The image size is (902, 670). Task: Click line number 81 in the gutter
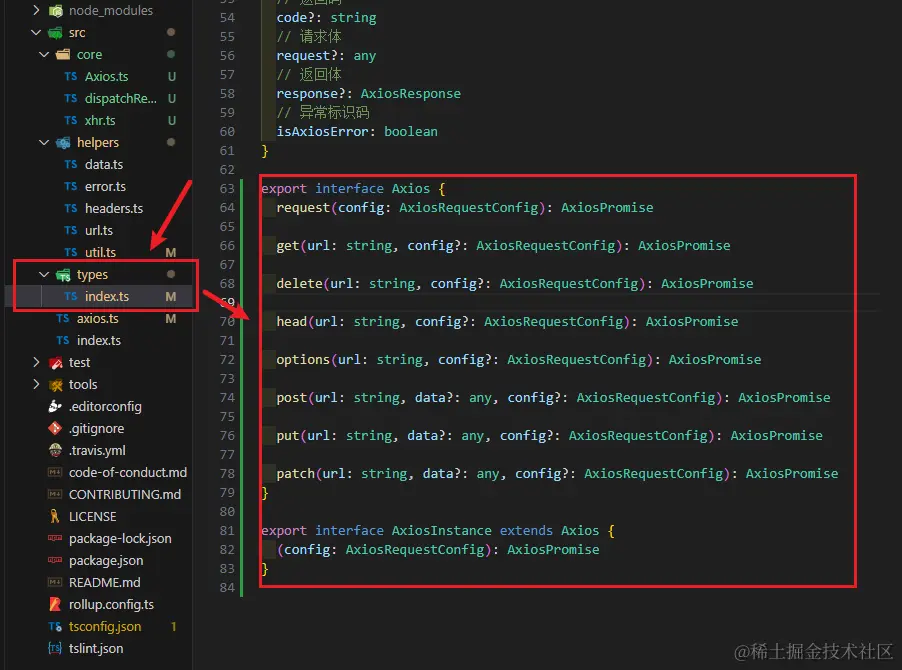tap(227, 530)
